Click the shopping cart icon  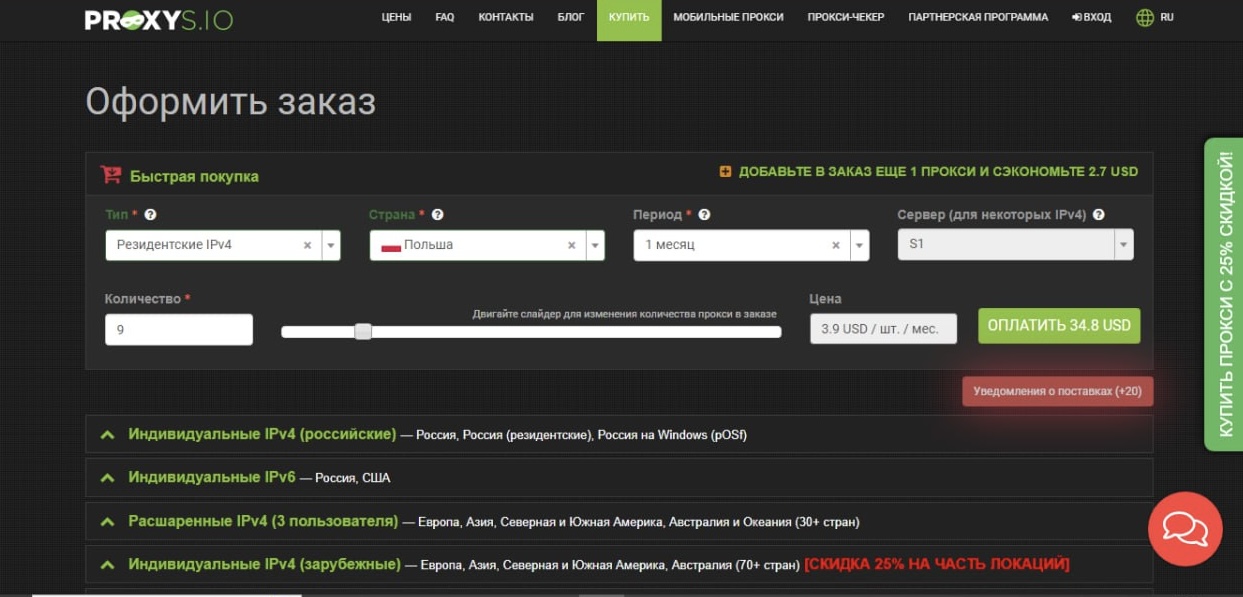111,175
